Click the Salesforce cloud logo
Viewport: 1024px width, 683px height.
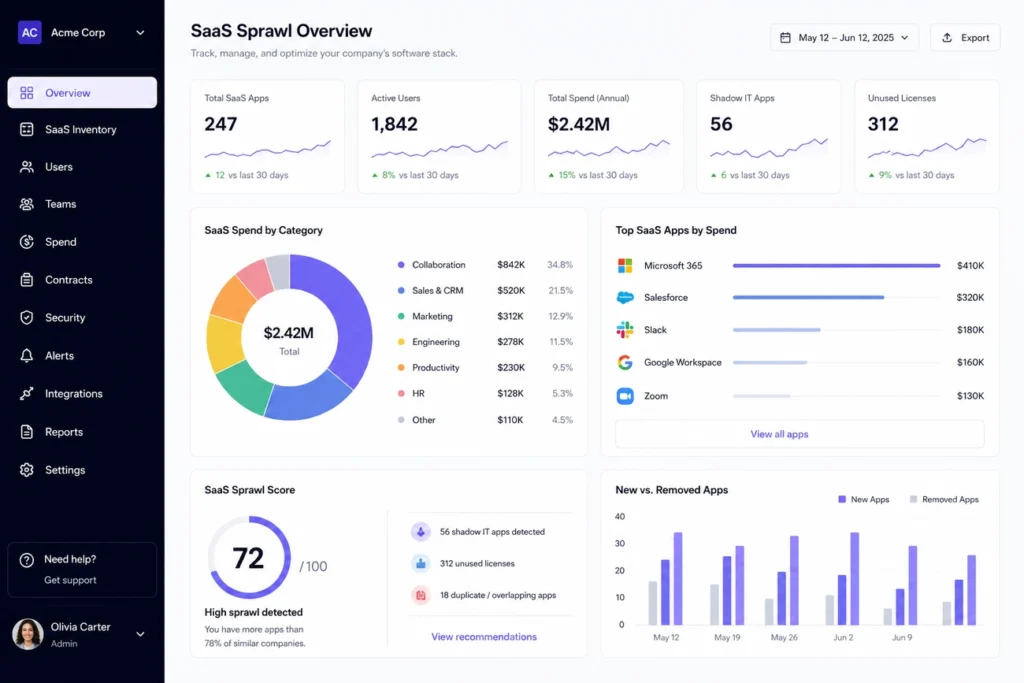point(625,298)
